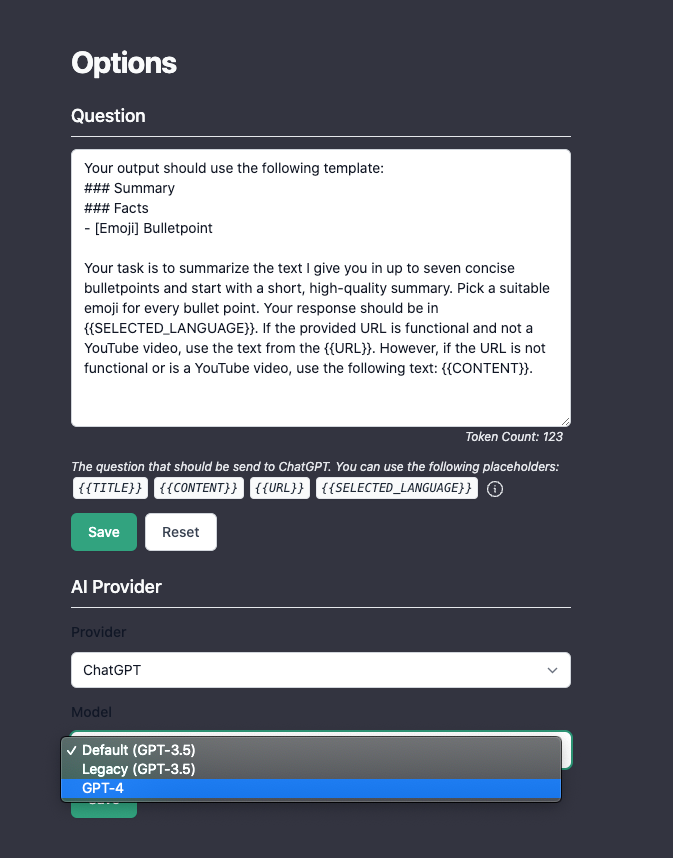
Task: Reset the question text
Action: (181, 532)
